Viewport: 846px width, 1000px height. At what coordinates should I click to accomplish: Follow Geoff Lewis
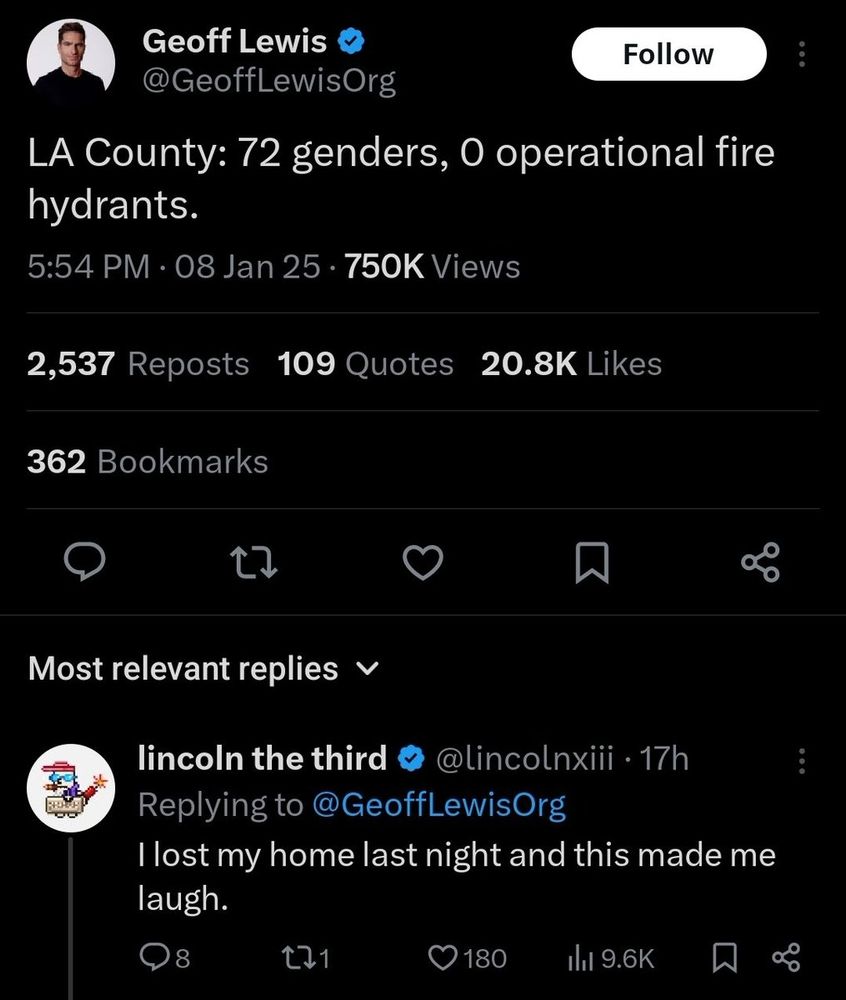click(669, 54)
